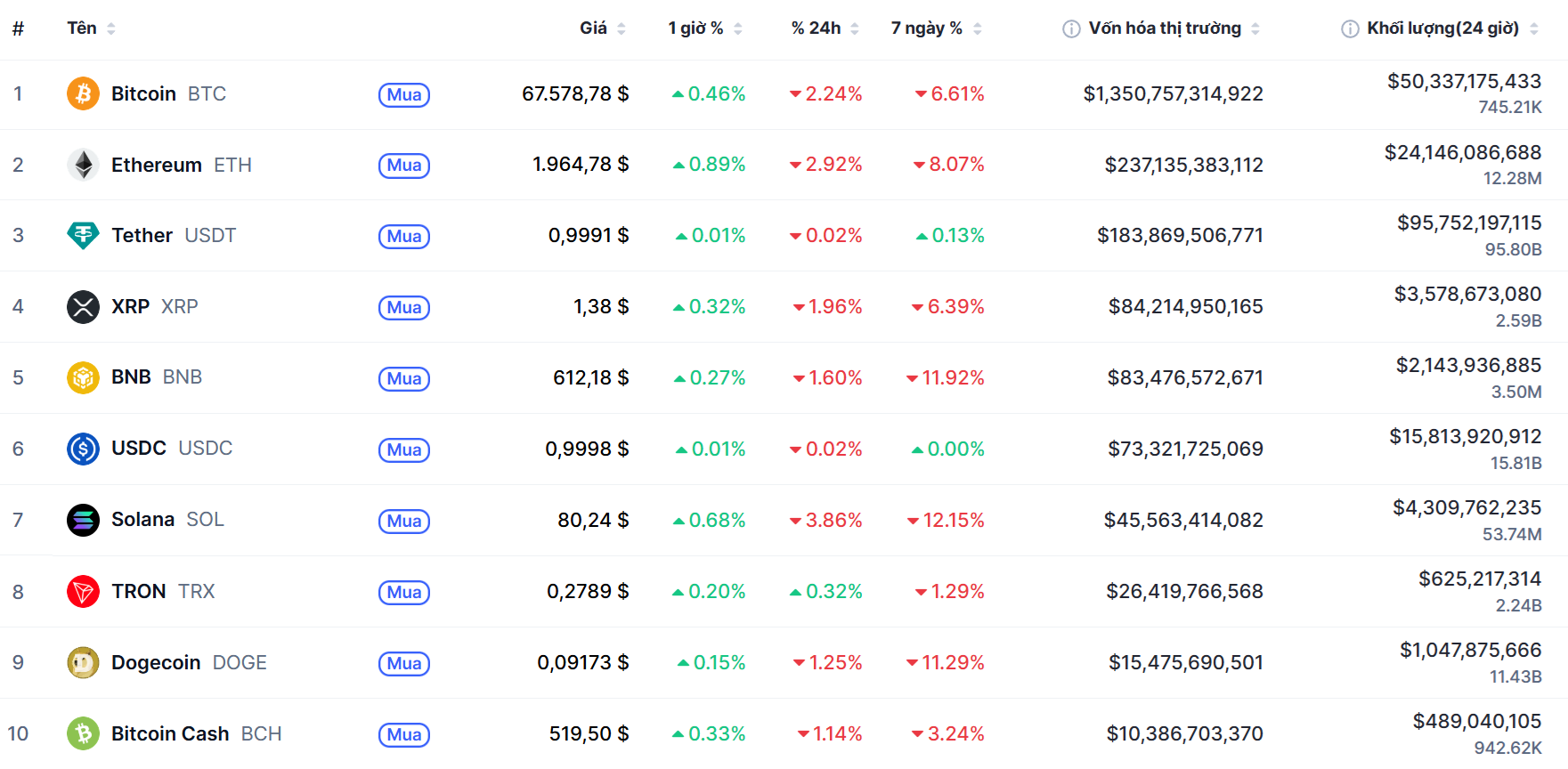The height and width of the screenshot is (769, 1568).
Task: Click Dogecoin price 0,09173 $
Action: (583, 662)
